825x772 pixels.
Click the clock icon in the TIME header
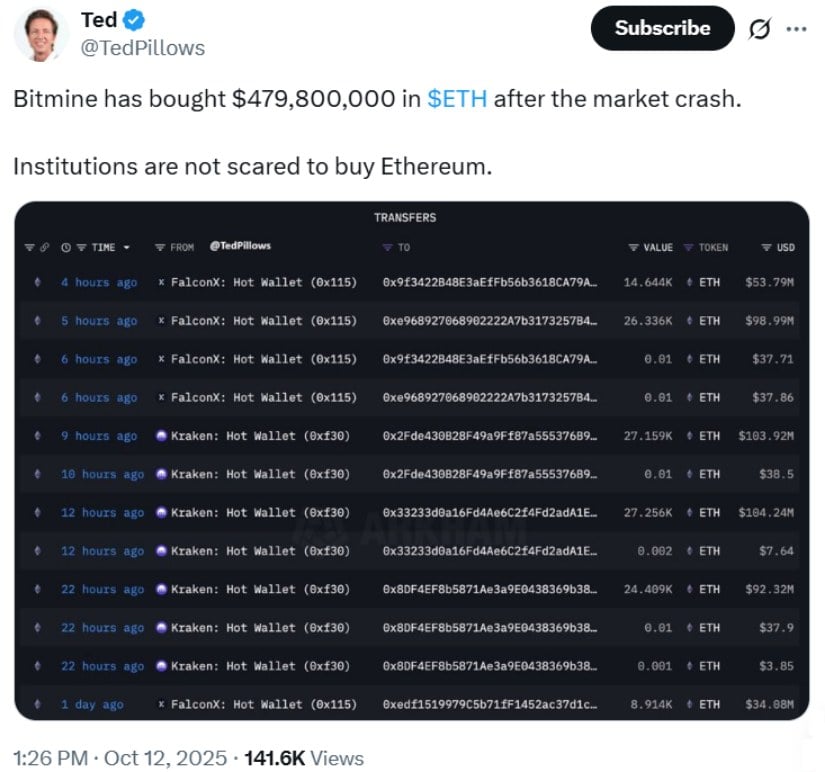point(66,247)
